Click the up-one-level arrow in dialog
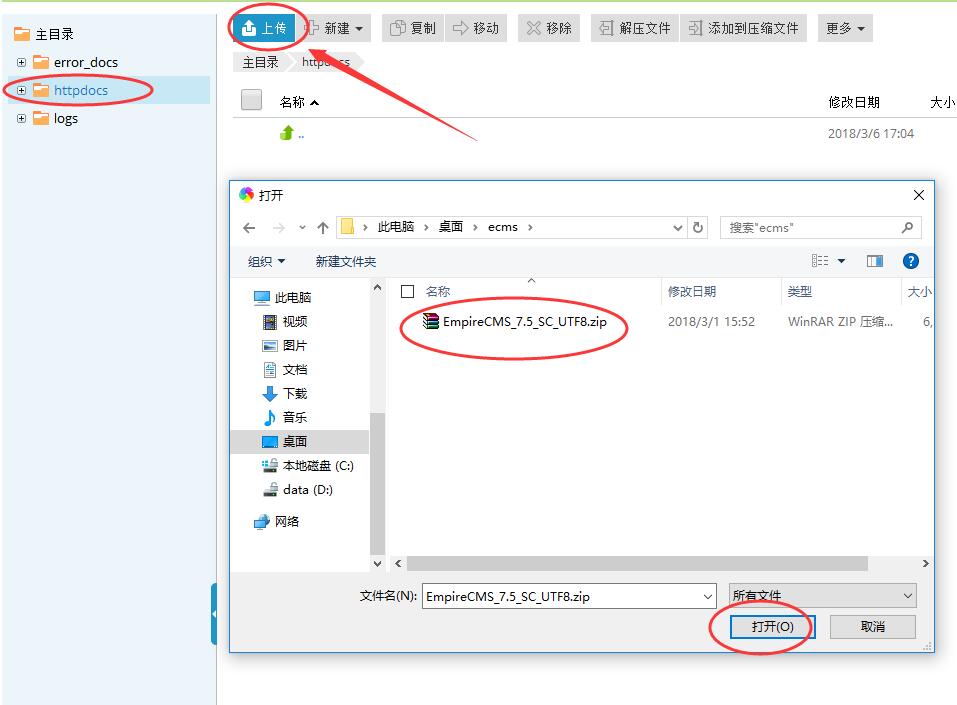This screenshot has height=705, width=957. [x=323, y=228]
